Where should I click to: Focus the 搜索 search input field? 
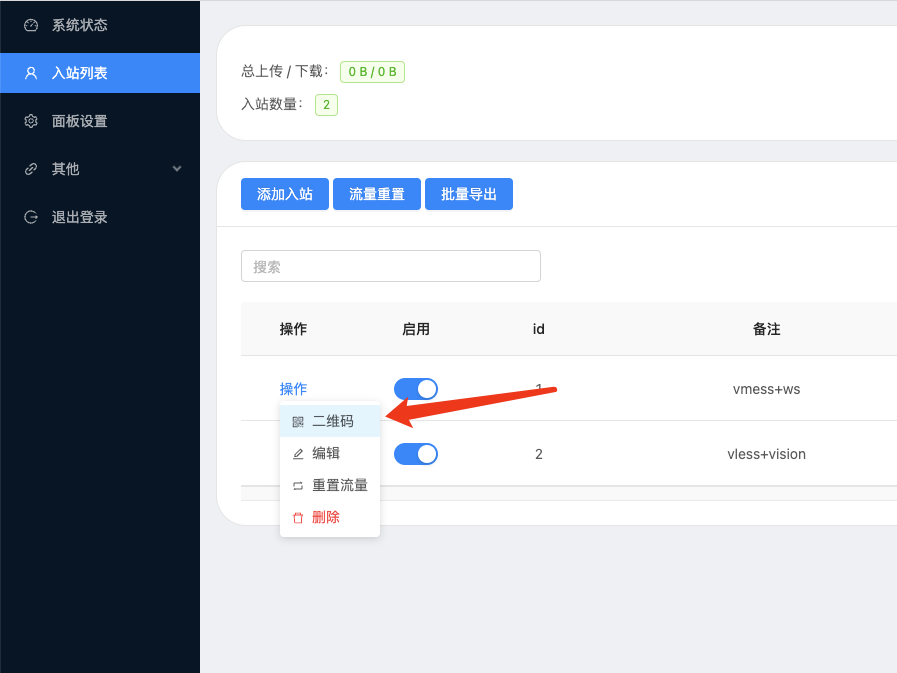tap(390, 266)
